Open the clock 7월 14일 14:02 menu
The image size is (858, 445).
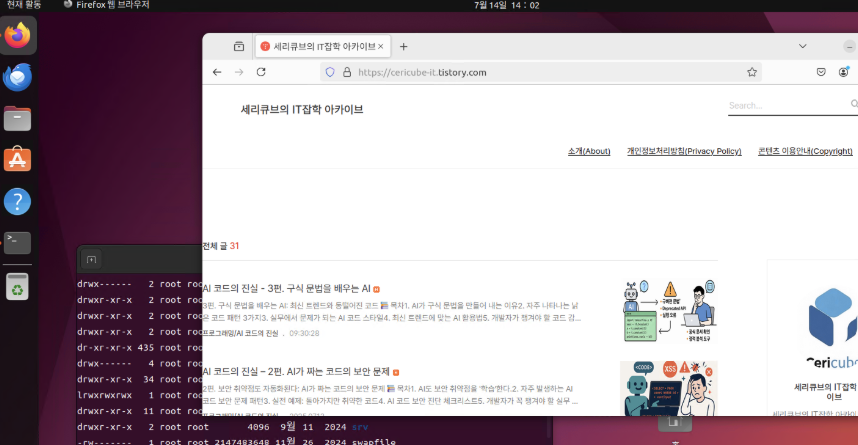(x=507, y=5)
